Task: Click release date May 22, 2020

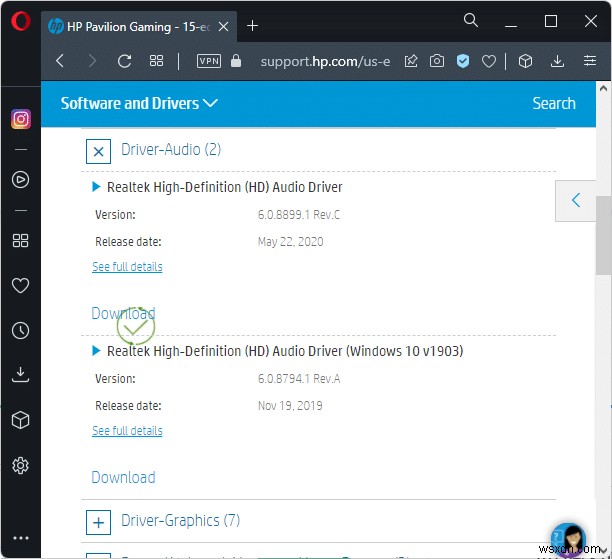Action: tap(290, 242)
